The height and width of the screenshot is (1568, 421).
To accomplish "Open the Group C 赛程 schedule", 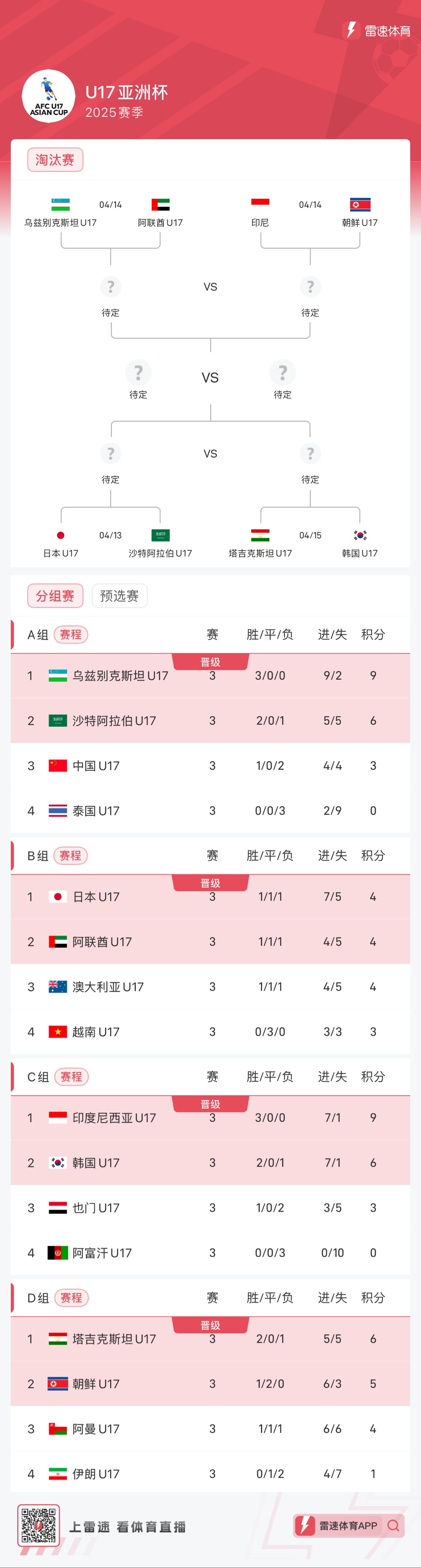I will 71,1077.
